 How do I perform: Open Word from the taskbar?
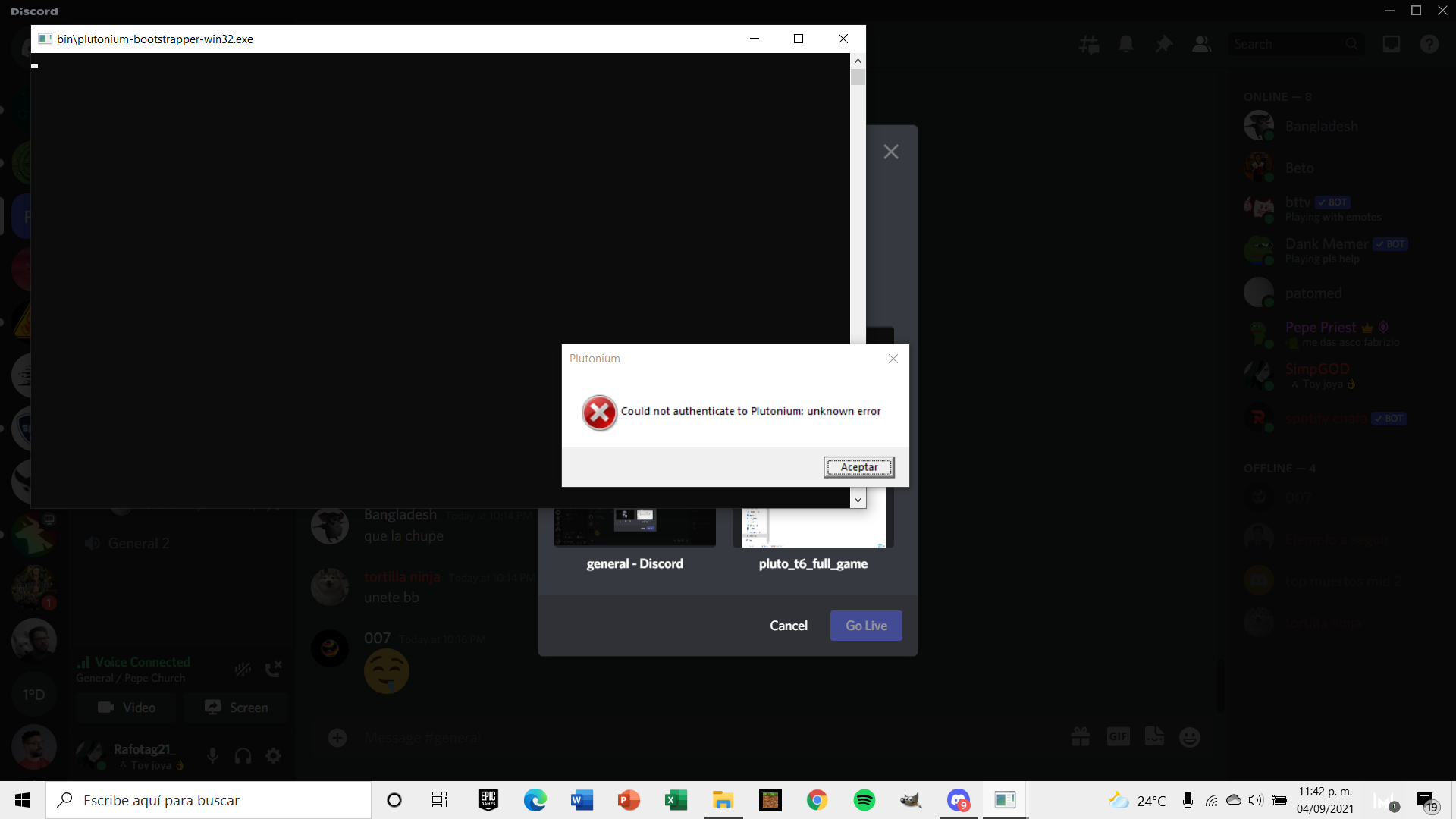coord(582,800)
